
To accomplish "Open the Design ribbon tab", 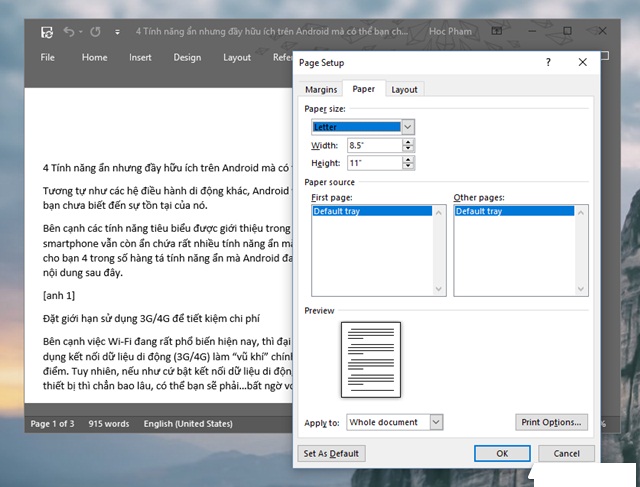I will tap(187, 57).
